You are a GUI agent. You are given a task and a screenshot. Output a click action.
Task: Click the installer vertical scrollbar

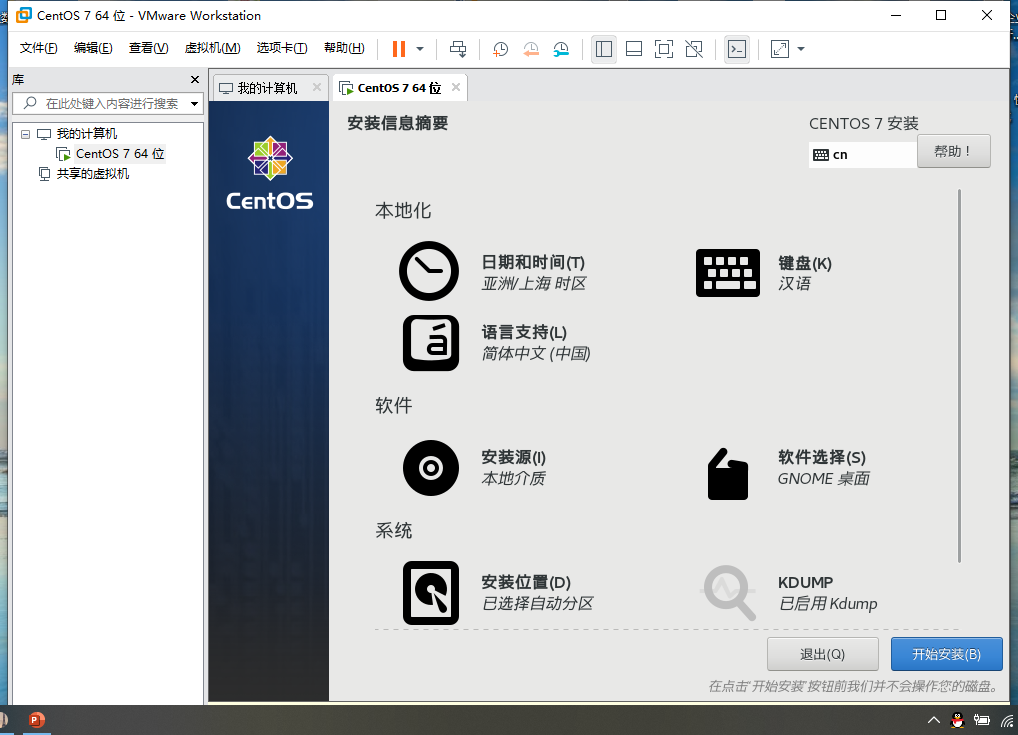(x=959, y=377)
